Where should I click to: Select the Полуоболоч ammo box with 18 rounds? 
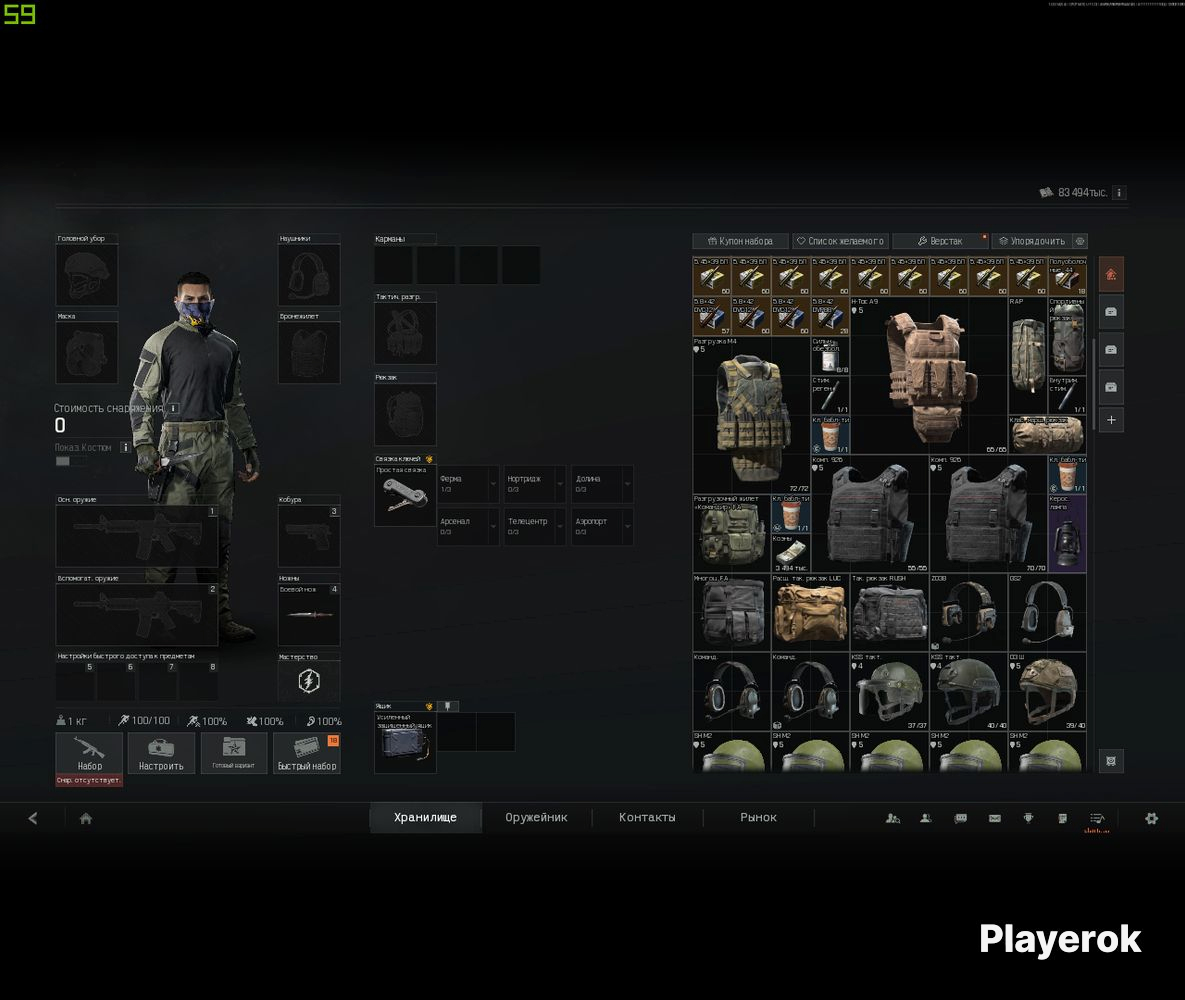tap(1066, 277)
